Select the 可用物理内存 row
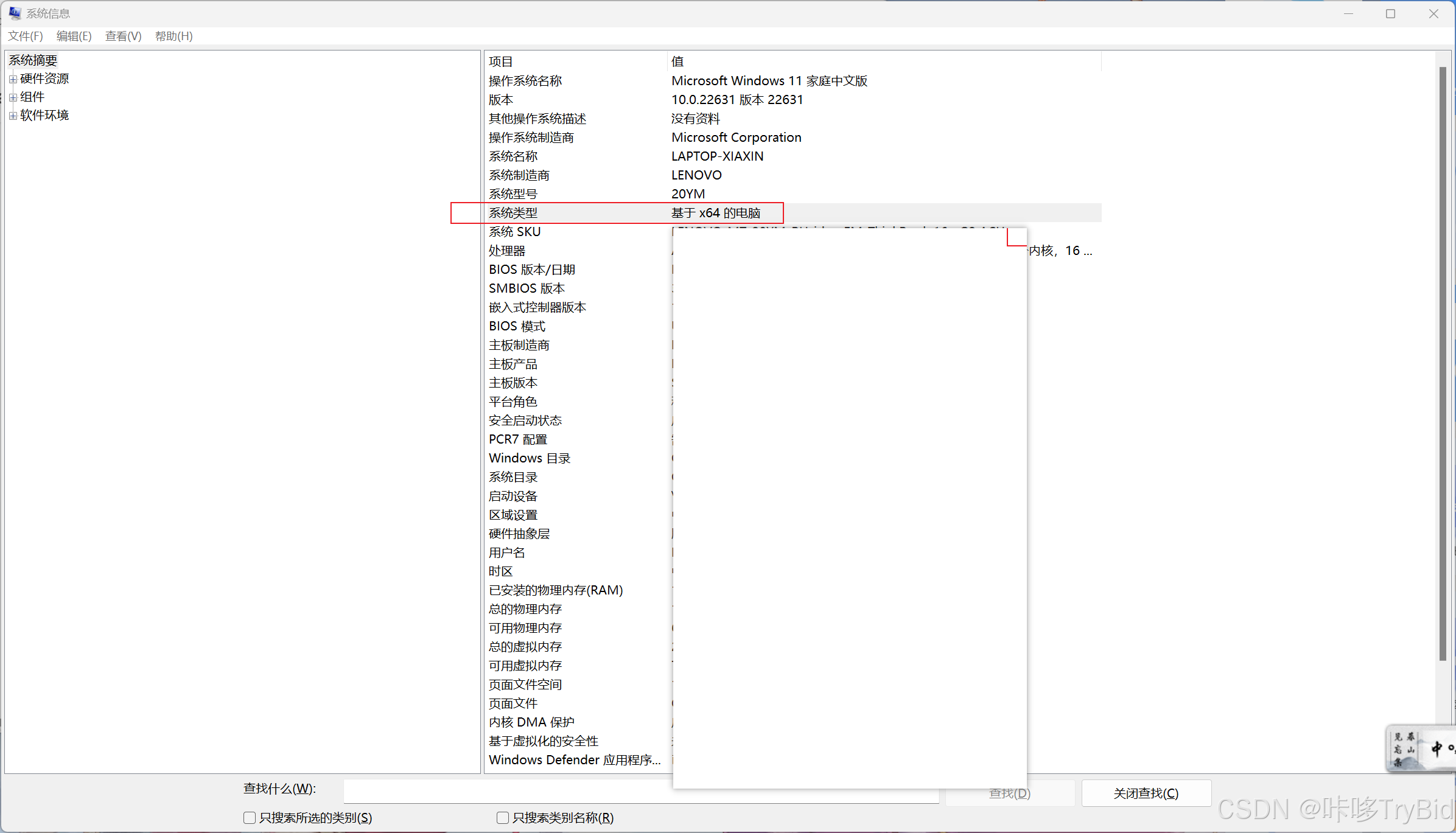Image resolution: width=1456 pixels, height=833 pixels. tap(578, 628)
